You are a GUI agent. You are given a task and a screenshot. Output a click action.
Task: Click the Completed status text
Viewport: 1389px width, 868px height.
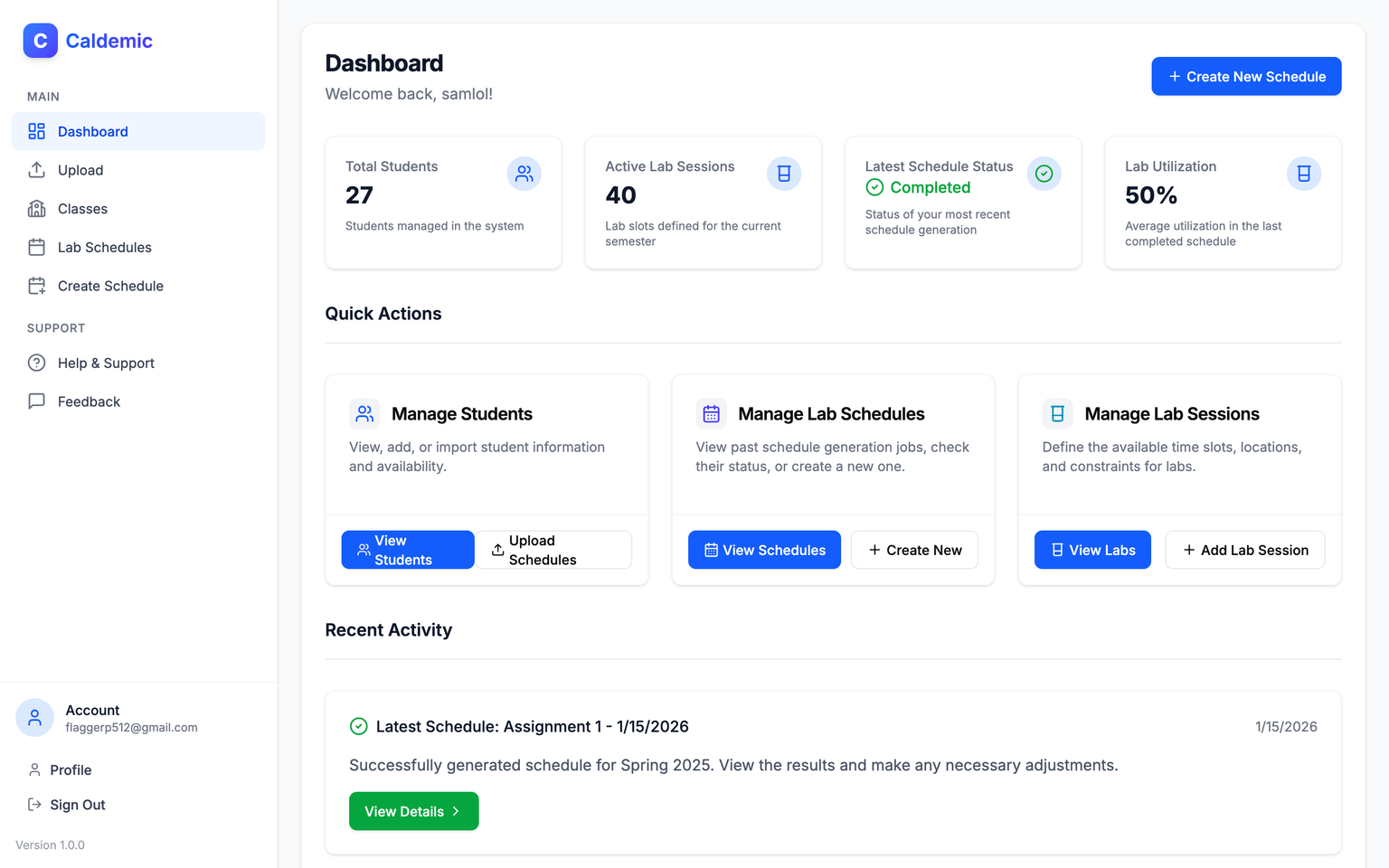pos(931,187)
